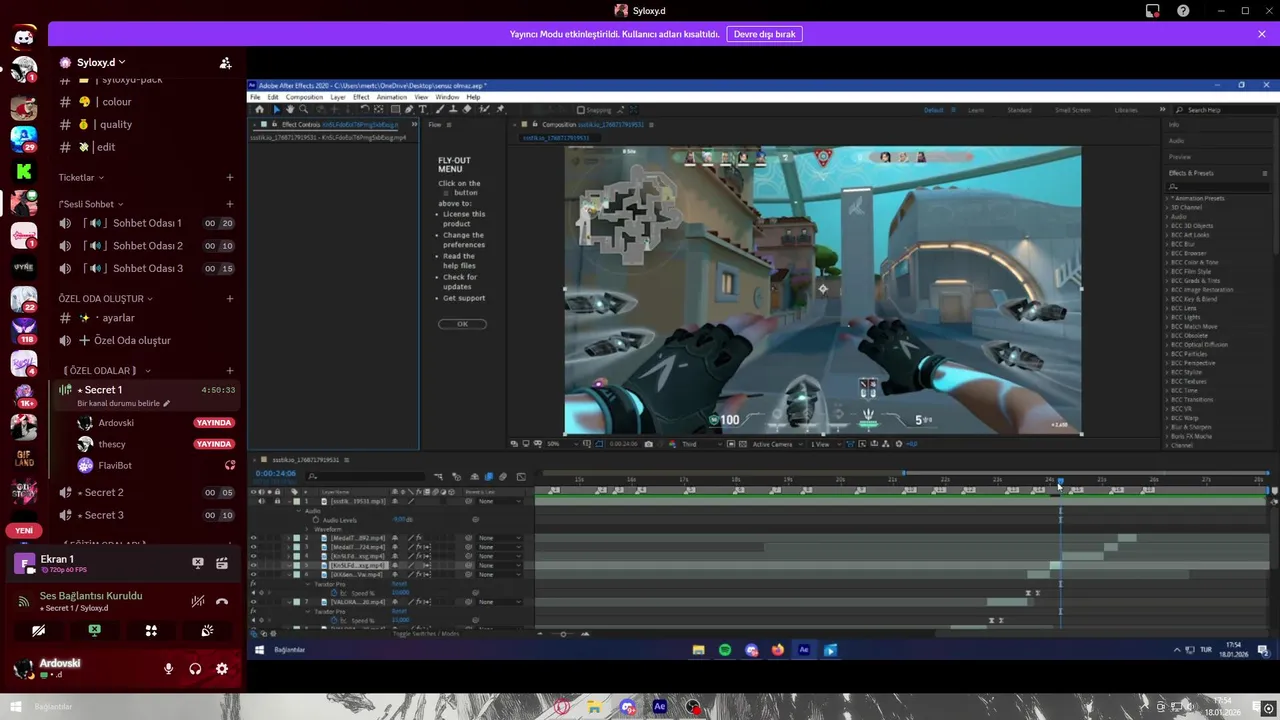
Task: Select the After Effects Hand tool
Action: coord(289,109)
